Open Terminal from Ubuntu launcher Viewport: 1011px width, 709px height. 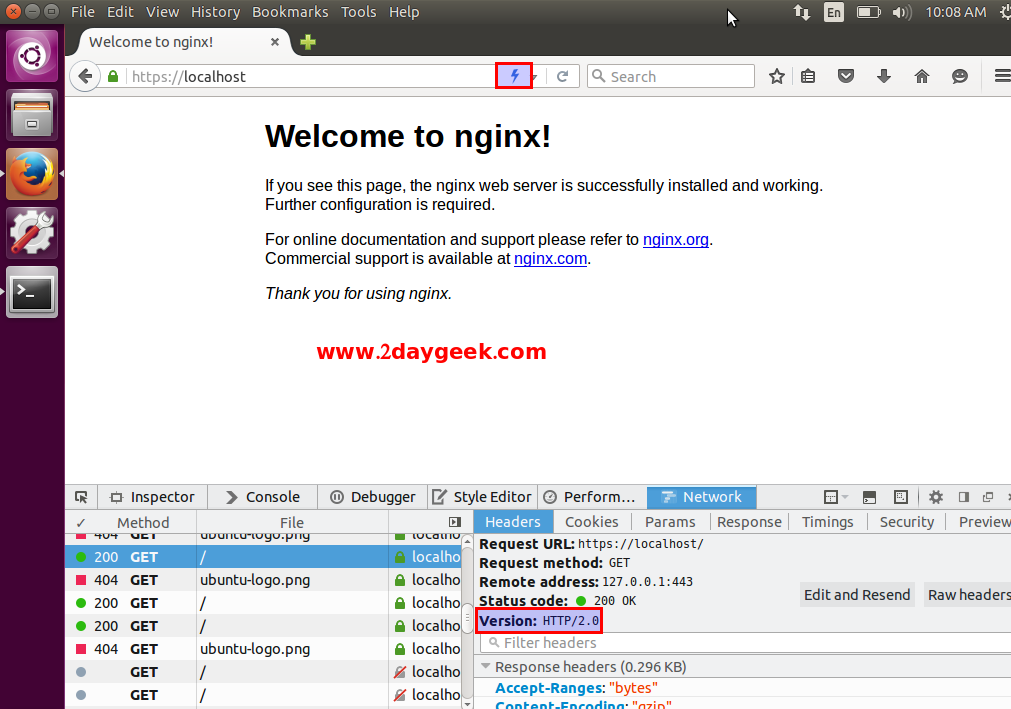(x=32, y=292)
